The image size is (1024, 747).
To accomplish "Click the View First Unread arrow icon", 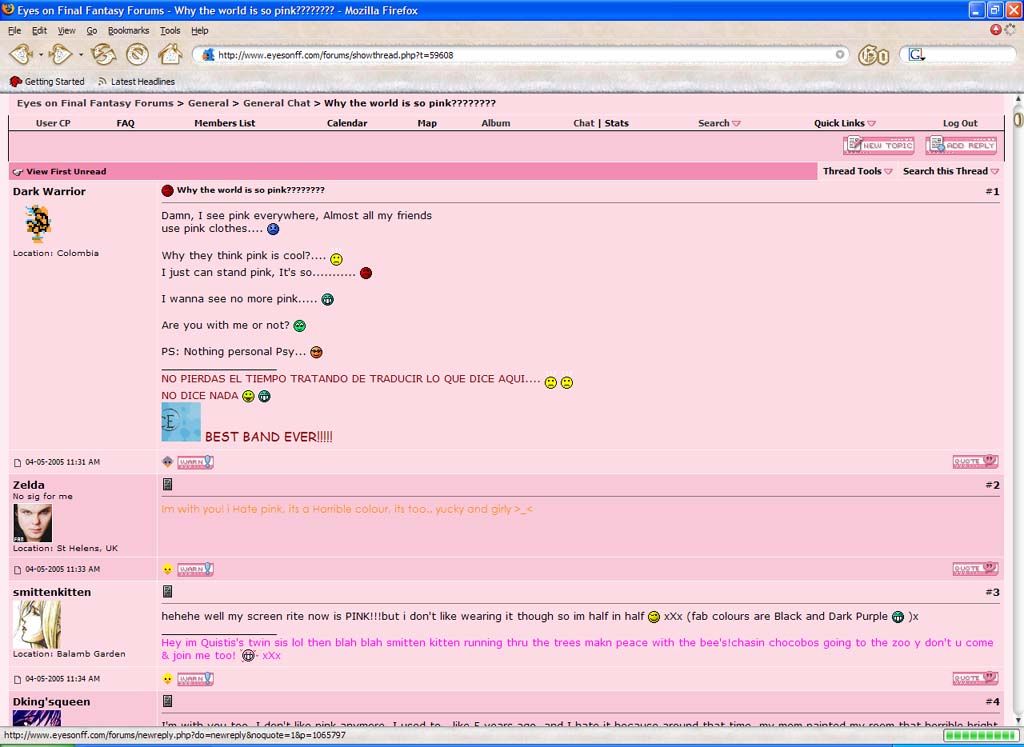I will 18,172.
